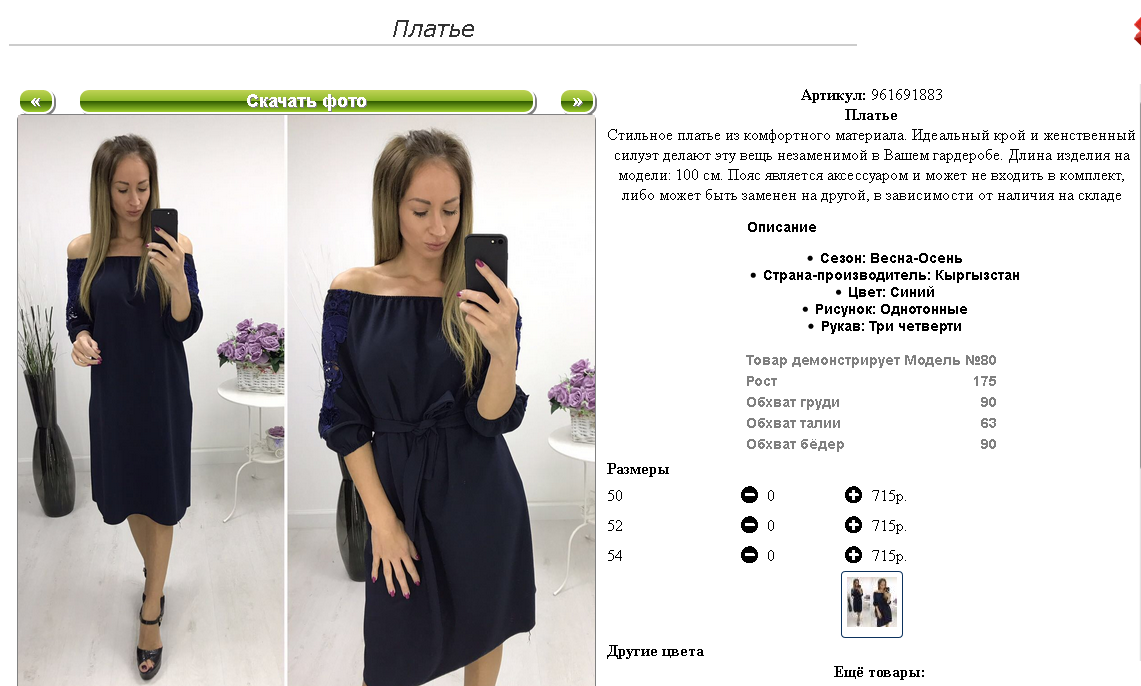The height and width of the screenshot is (686, 1141).
Task: Open the right close-up dress photo
Action: point(441,400)
